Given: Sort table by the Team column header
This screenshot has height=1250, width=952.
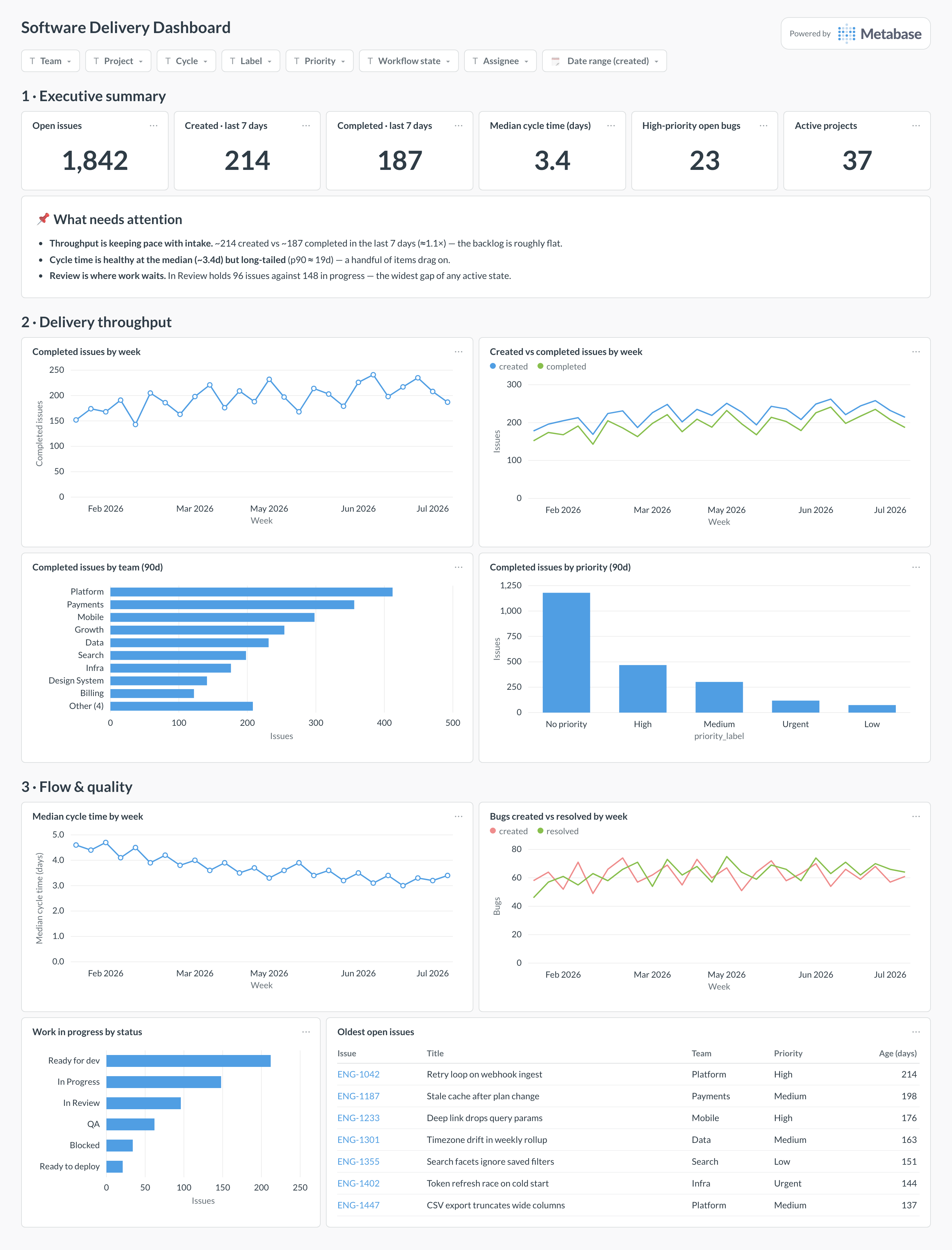Looking at the screenshot, I should pos(701,1053).
